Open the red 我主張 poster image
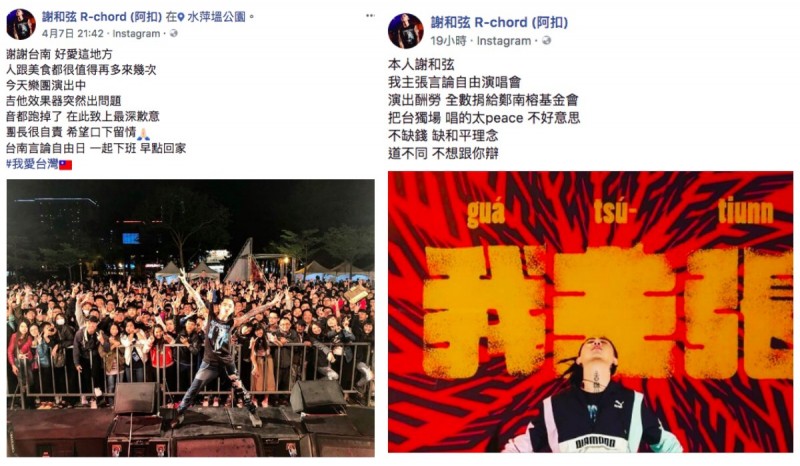Image resolution: width=800 pixels, height=466 pixels. [x=590, y=312]
